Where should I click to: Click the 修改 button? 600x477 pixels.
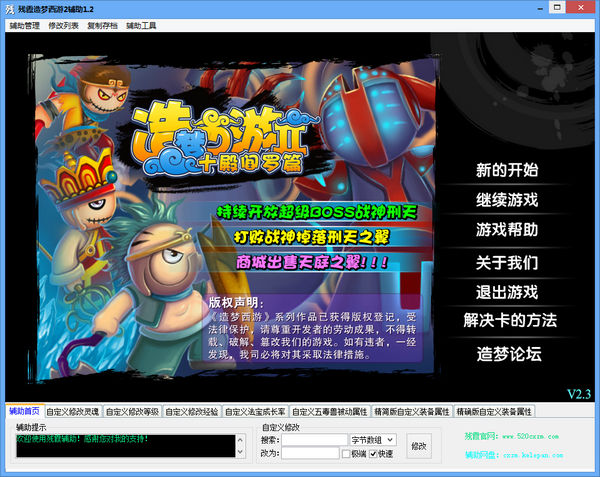(x=419, y=446)
